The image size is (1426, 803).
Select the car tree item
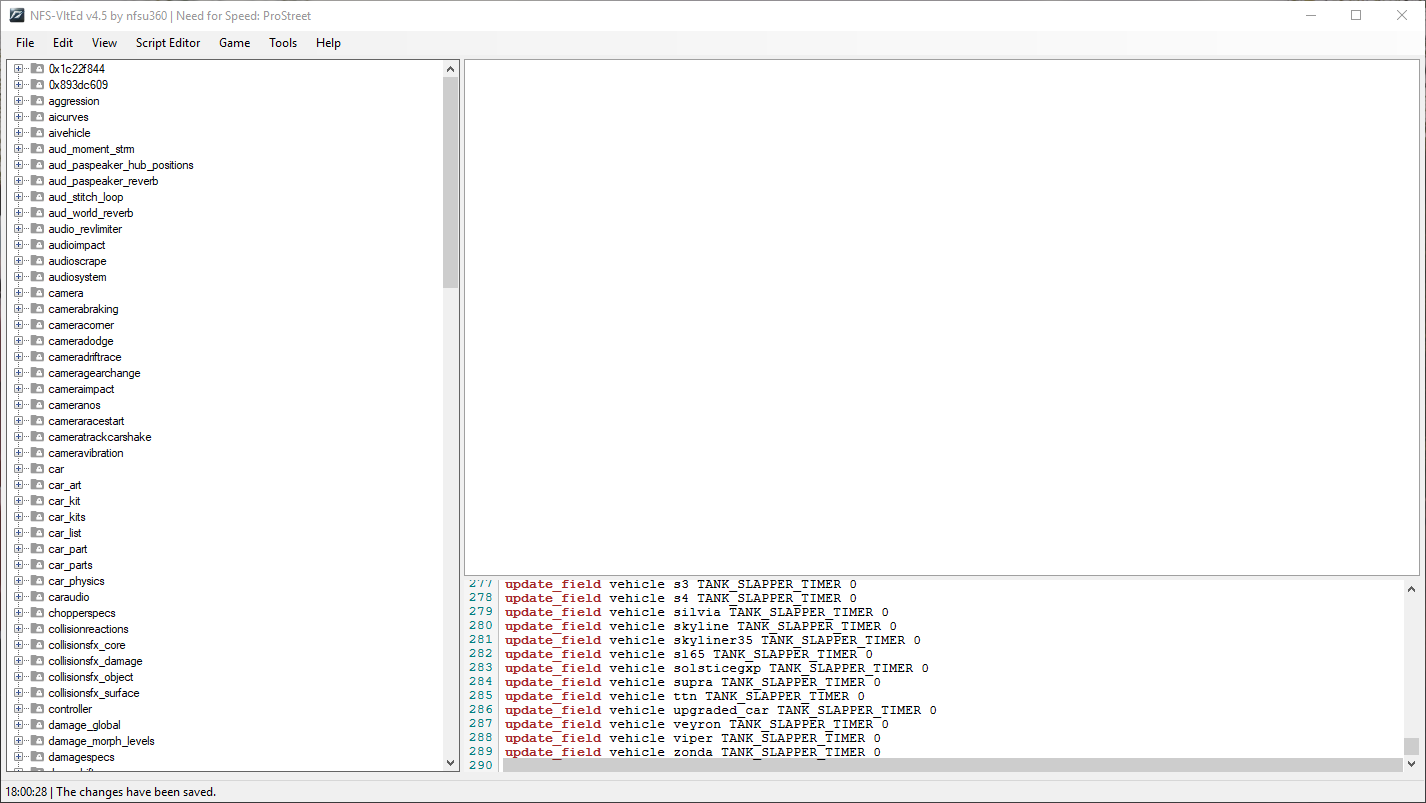(56, 469)
